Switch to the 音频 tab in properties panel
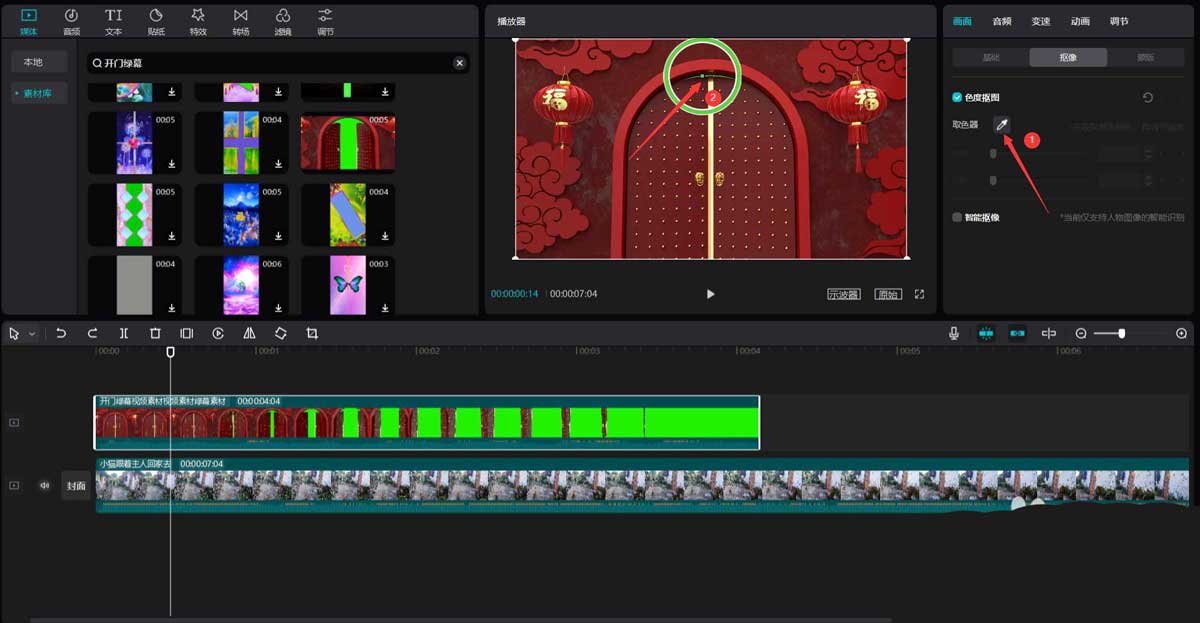Image resolution: width=1200 pixels, height=623 pixels. click(x=1001, y=21)
